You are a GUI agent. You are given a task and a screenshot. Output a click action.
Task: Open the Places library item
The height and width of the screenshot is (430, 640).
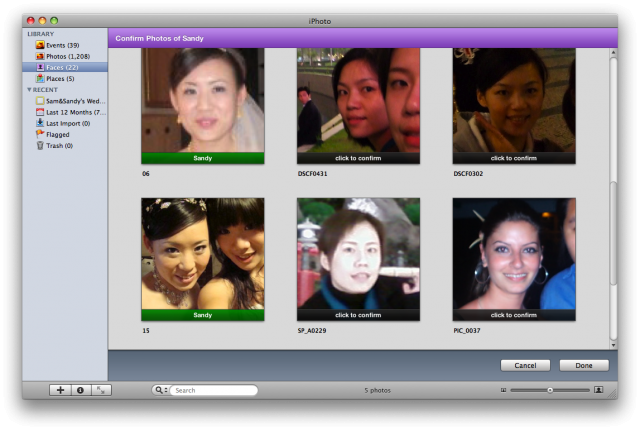tap(61, 78)
